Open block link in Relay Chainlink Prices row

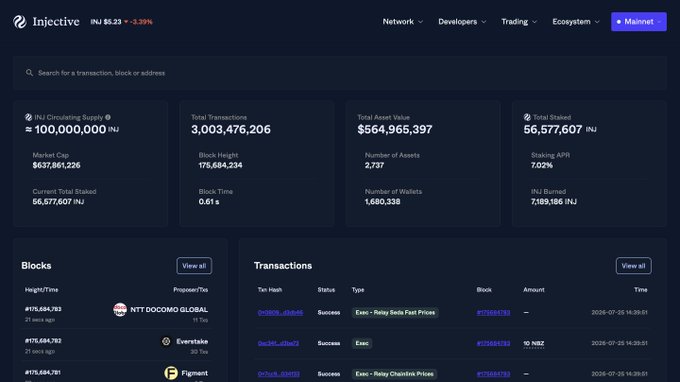coord(493,374)
